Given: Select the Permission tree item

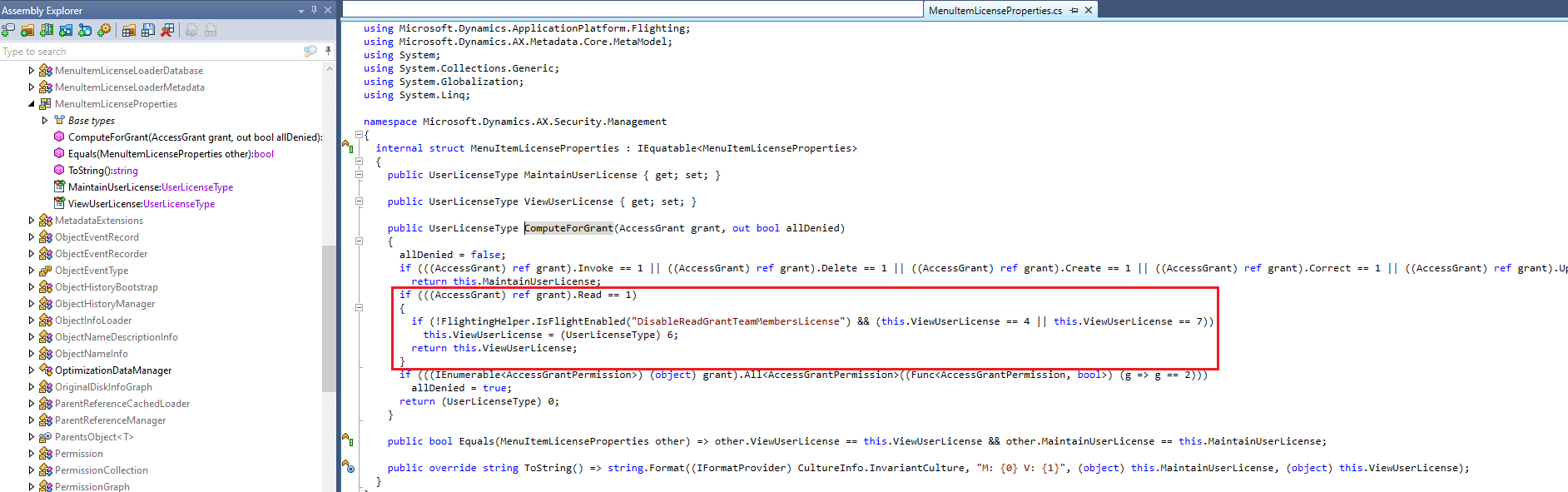Looking at the screenshot, I should (x=79, y=454).
